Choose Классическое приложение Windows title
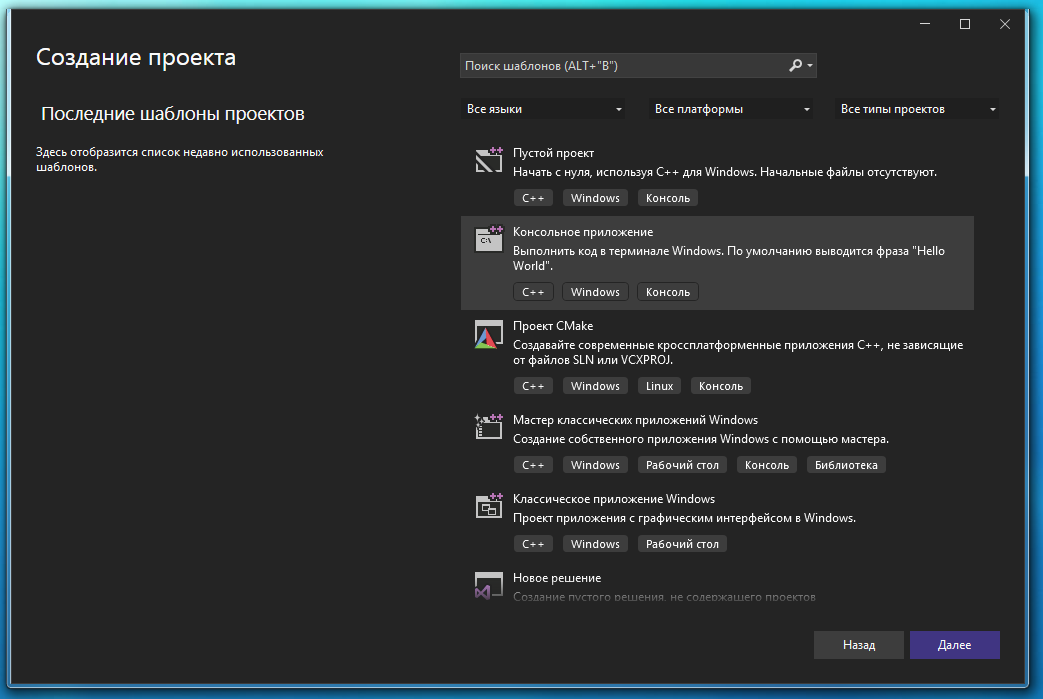This screenshot has height=699, width=1043. [614, 499]
